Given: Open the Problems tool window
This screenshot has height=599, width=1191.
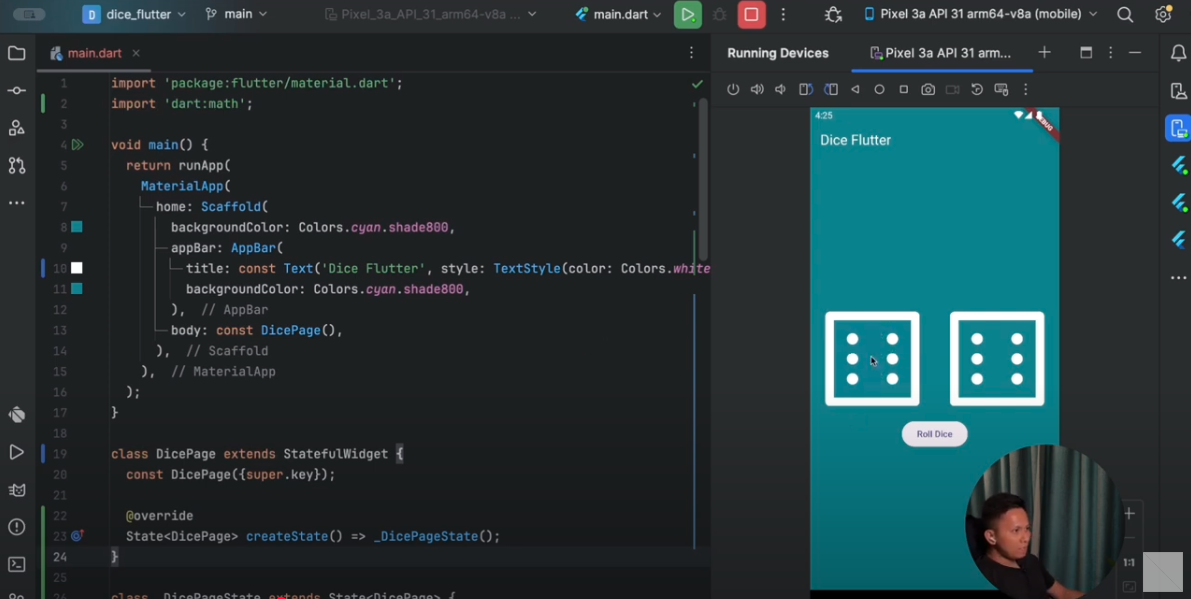Looking at the screenshot, I should point(16,527).
